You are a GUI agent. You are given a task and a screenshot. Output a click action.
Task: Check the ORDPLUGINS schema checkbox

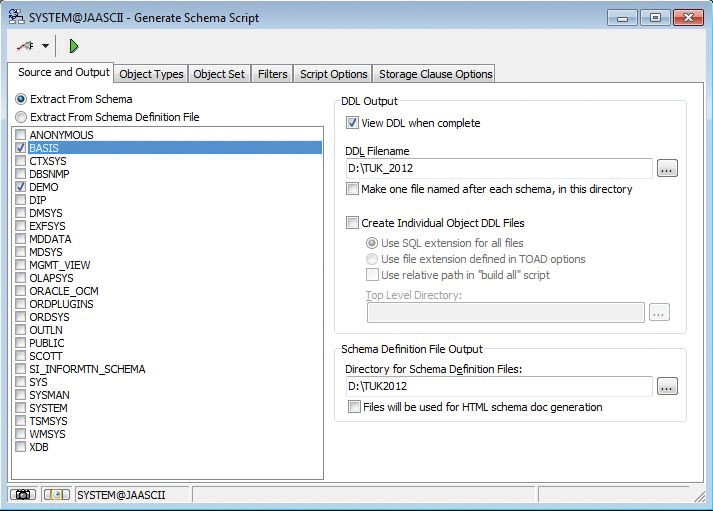click(20, 304)
